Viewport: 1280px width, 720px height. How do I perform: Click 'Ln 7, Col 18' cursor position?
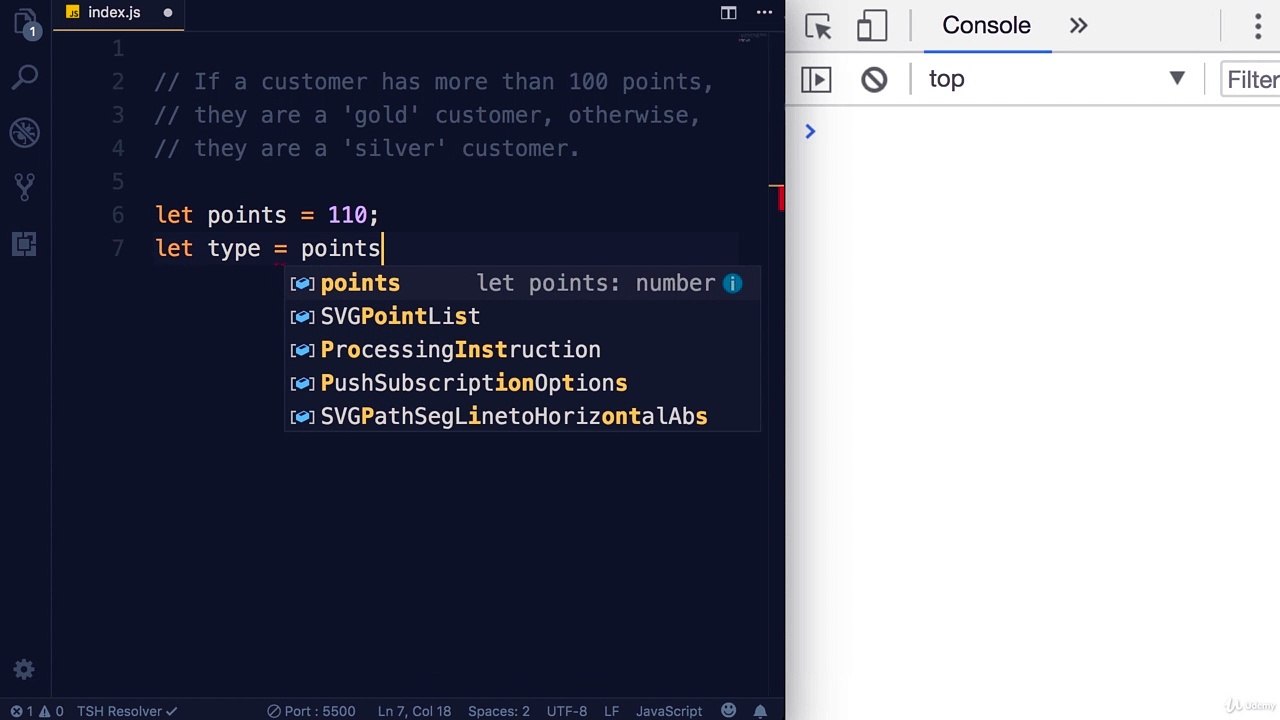click(x=414, y=711)
